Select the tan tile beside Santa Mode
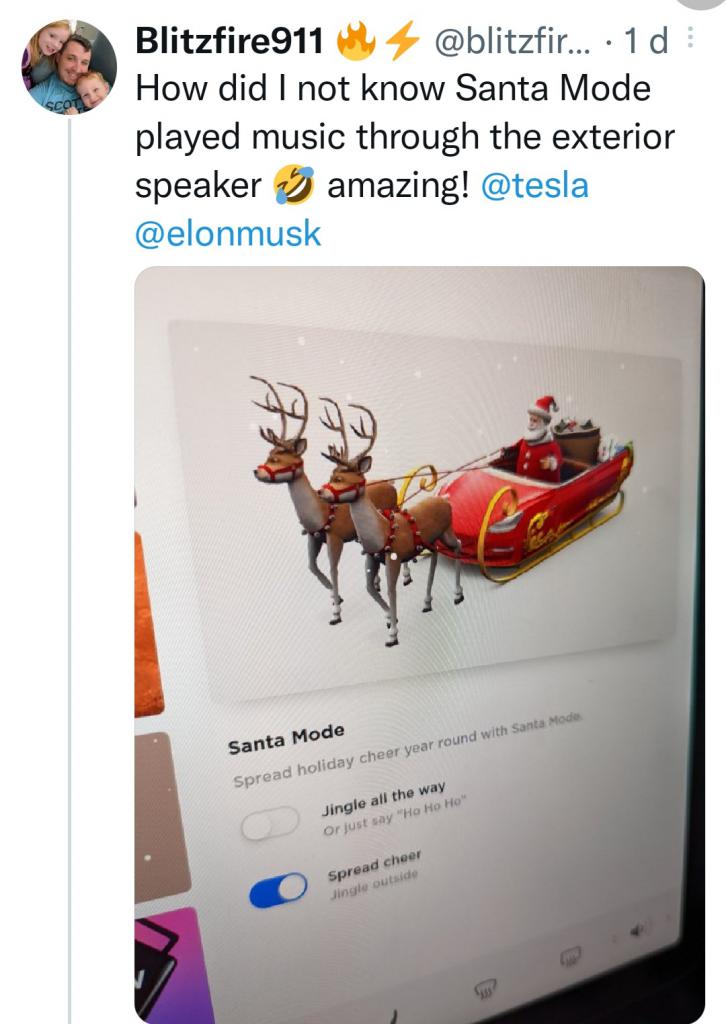The image size is (726, 1024). (162, 816)
